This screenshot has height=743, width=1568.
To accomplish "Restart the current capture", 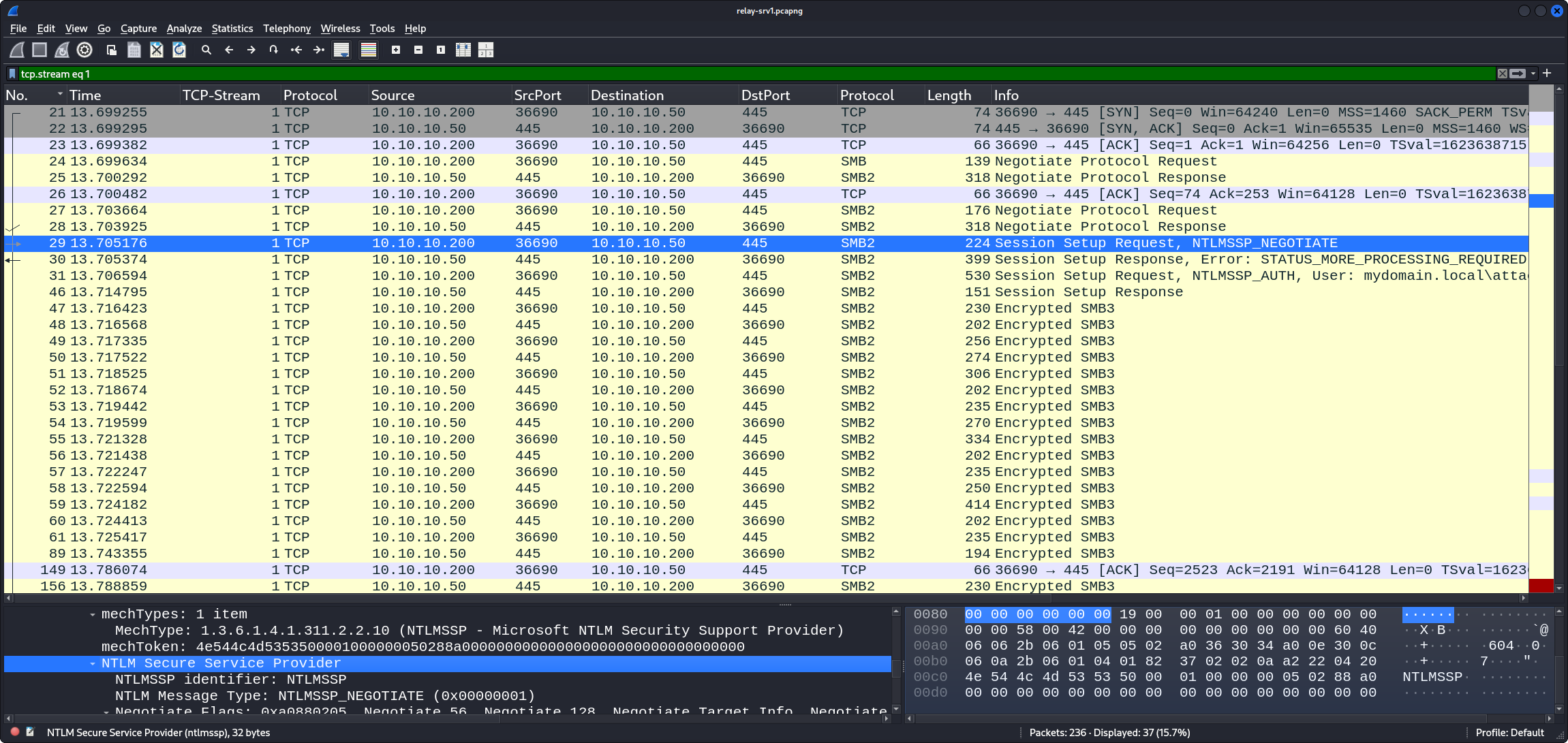I will (62, 50).
